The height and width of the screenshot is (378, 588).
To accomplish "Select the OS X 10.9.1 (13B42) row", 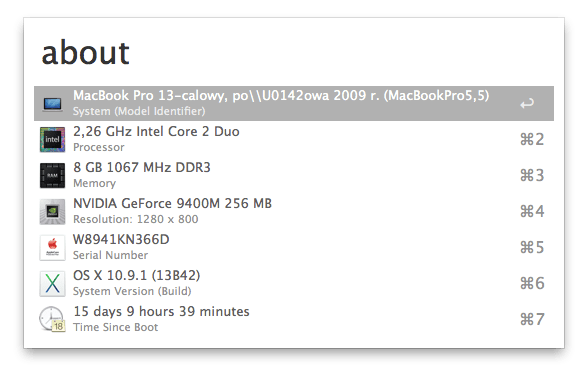I will click(x=294, y=284).
